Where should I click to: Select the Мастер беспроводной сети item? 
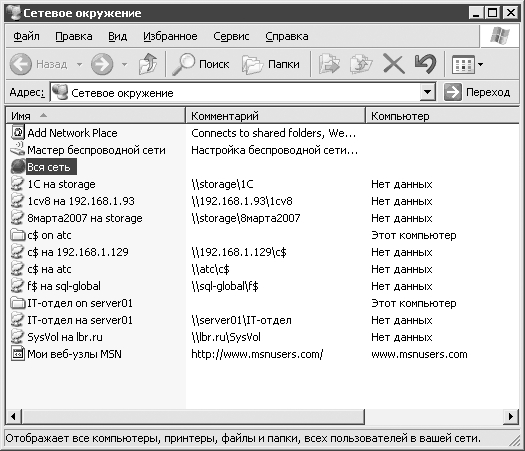click(x=88, y=150)
